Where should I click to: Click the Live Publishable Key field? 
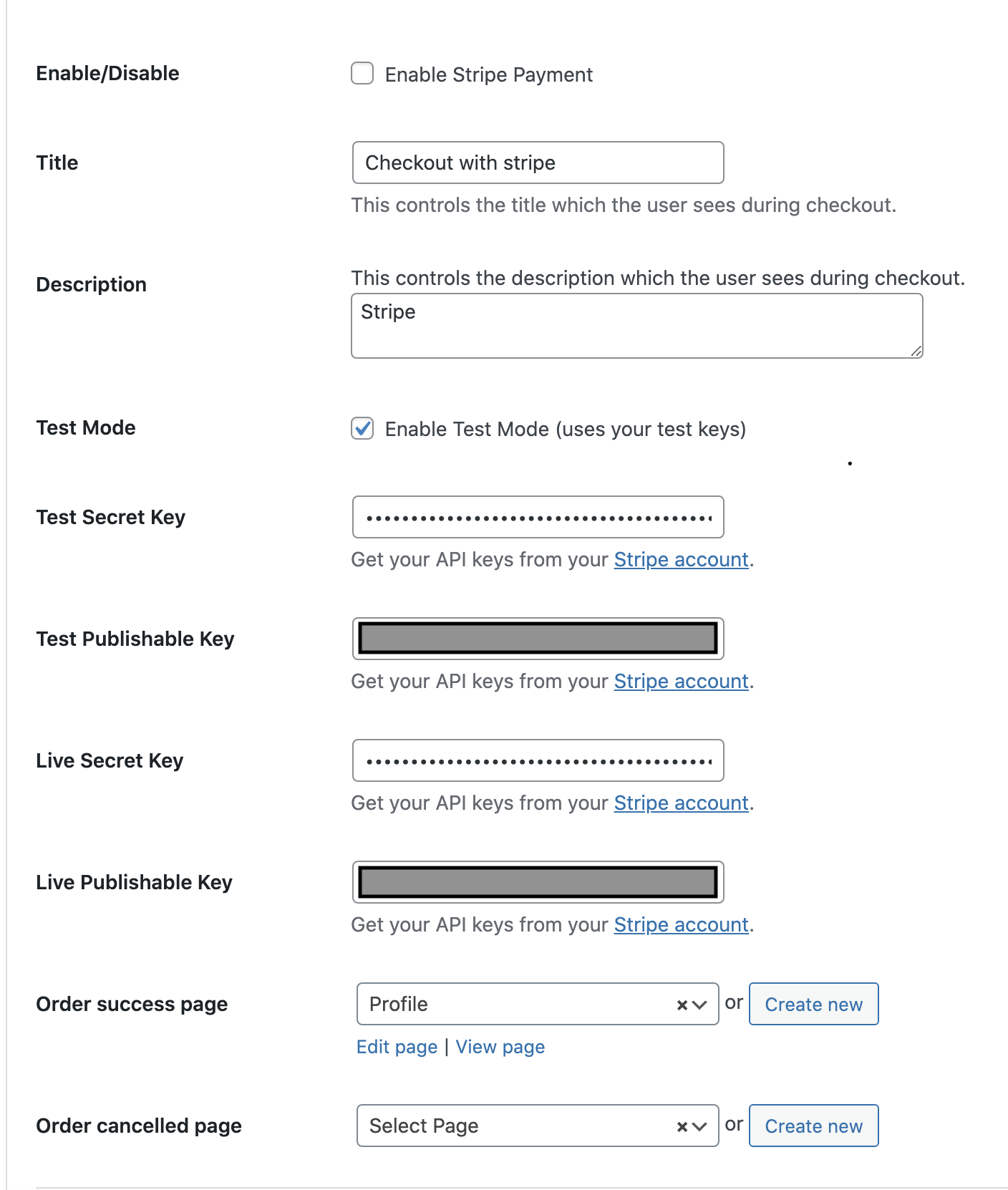point(538,882)
